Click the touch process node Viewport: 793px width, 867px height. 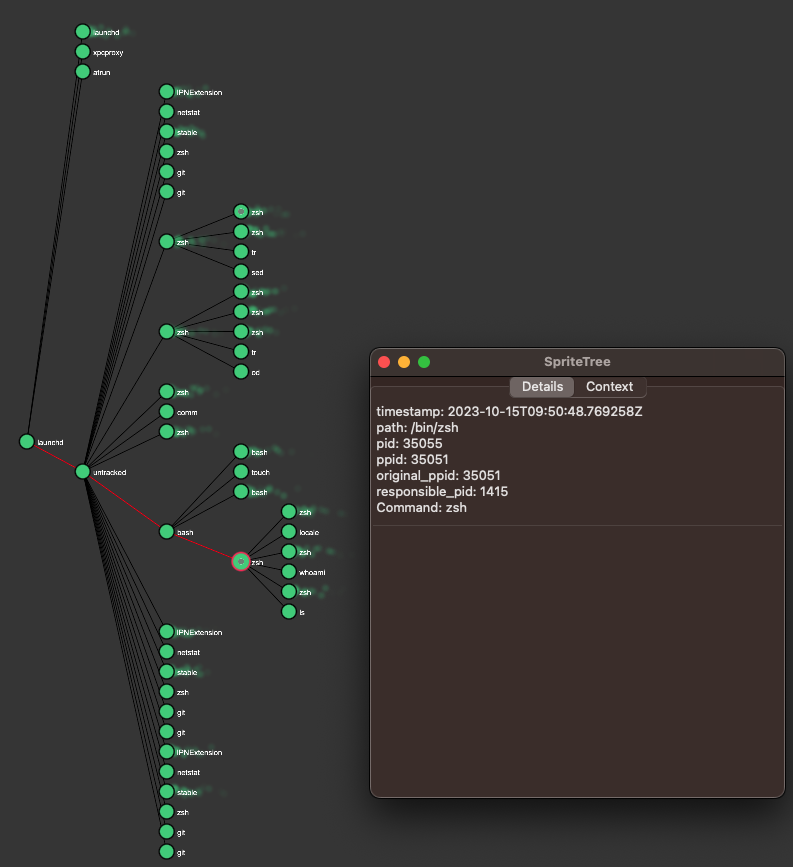241,472
